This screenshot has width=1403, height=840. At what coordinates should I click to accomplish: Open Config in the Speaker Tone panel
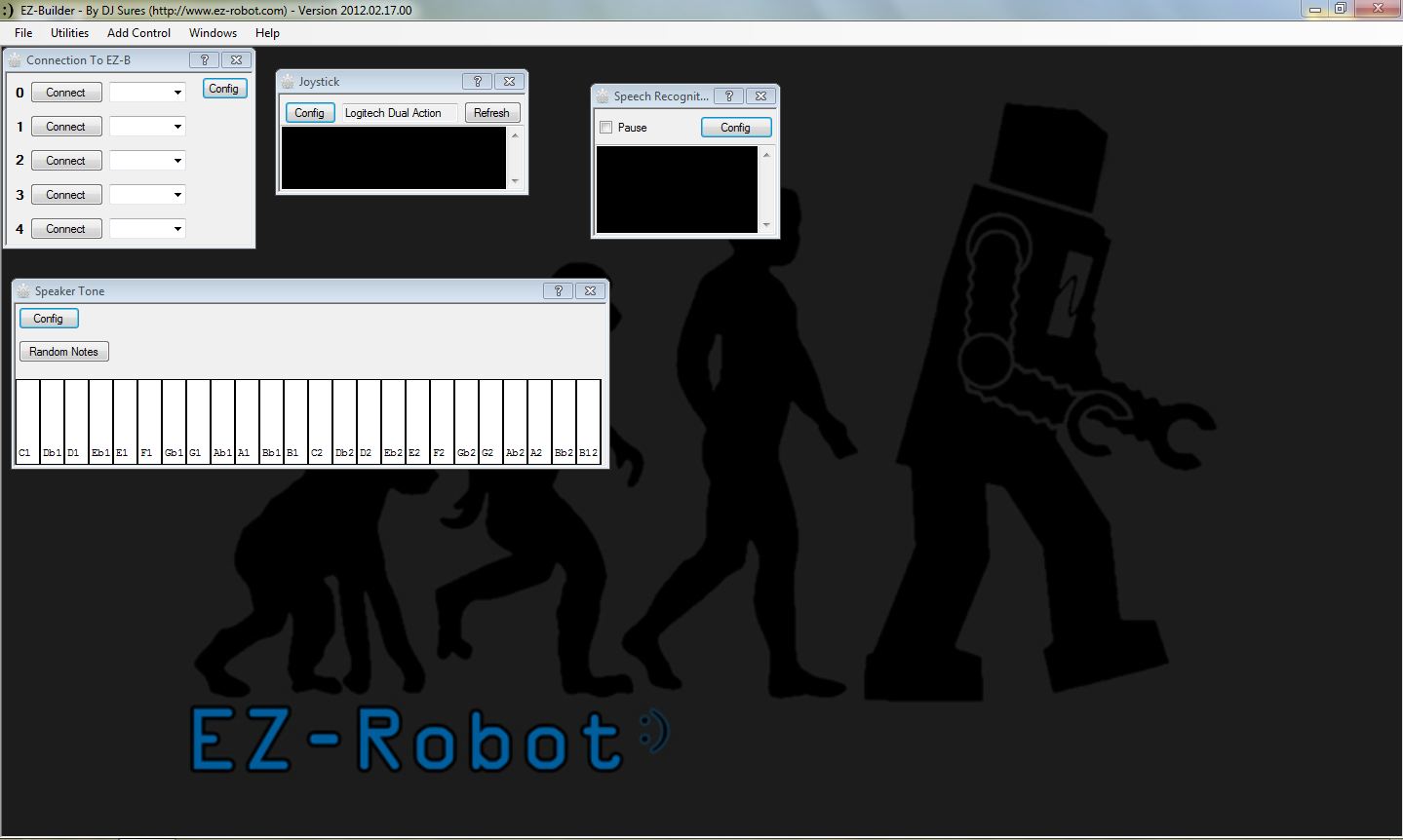tap(48, 319)
